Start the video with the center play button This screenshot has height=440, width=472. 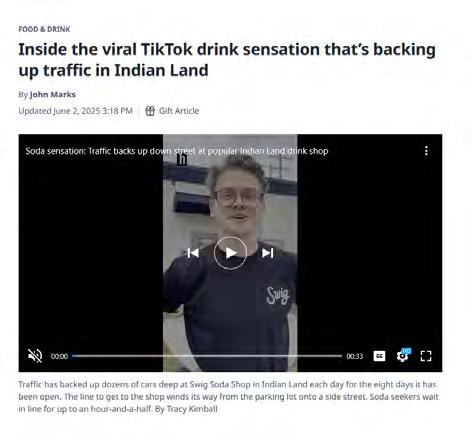coord(230,253)
